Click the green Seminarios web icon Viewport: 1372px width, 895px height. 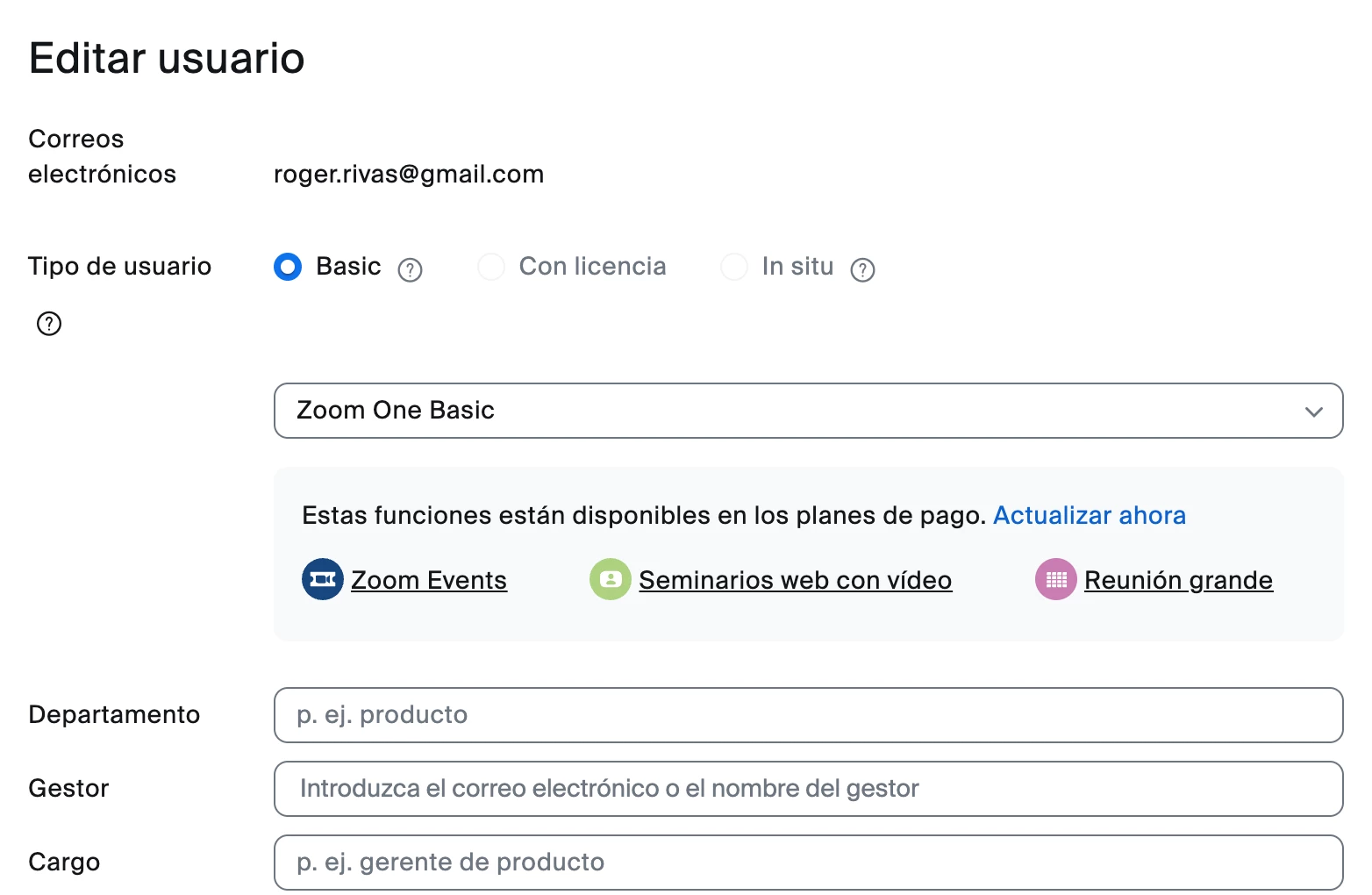[x=611, y=579]
